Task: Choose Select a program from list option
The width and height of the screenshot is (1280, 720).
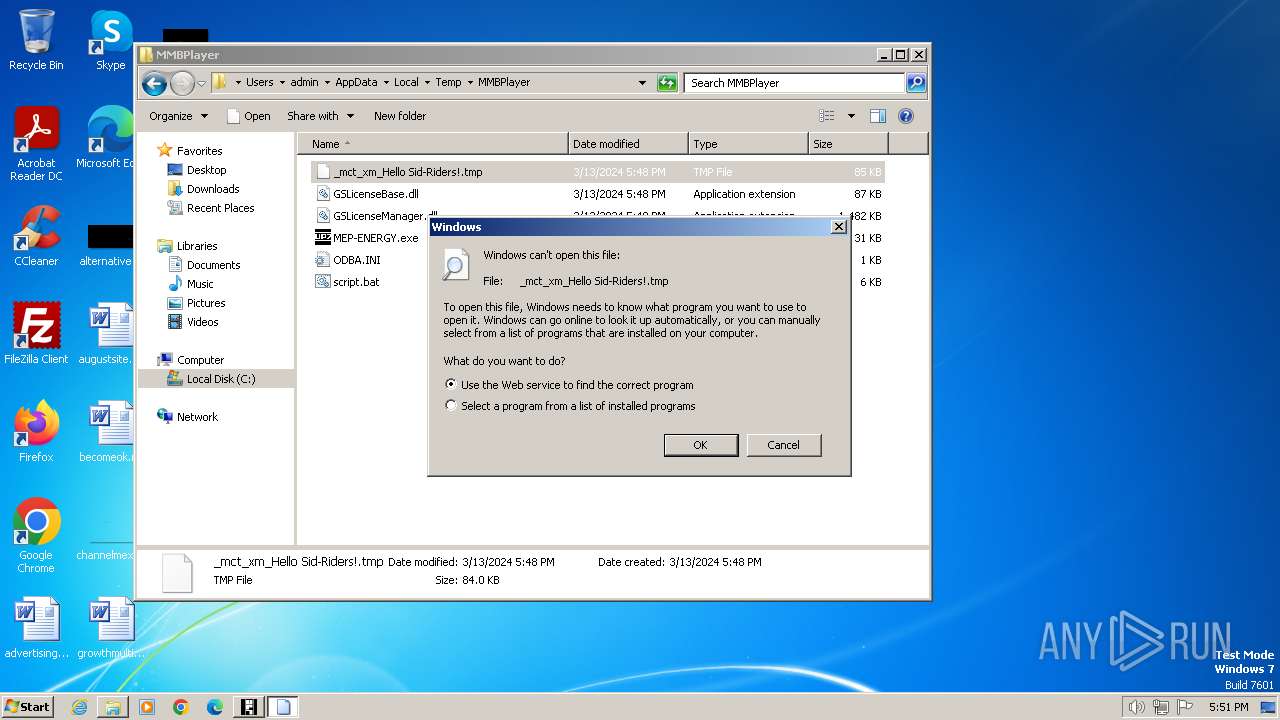Action: (x=570, y=406)
